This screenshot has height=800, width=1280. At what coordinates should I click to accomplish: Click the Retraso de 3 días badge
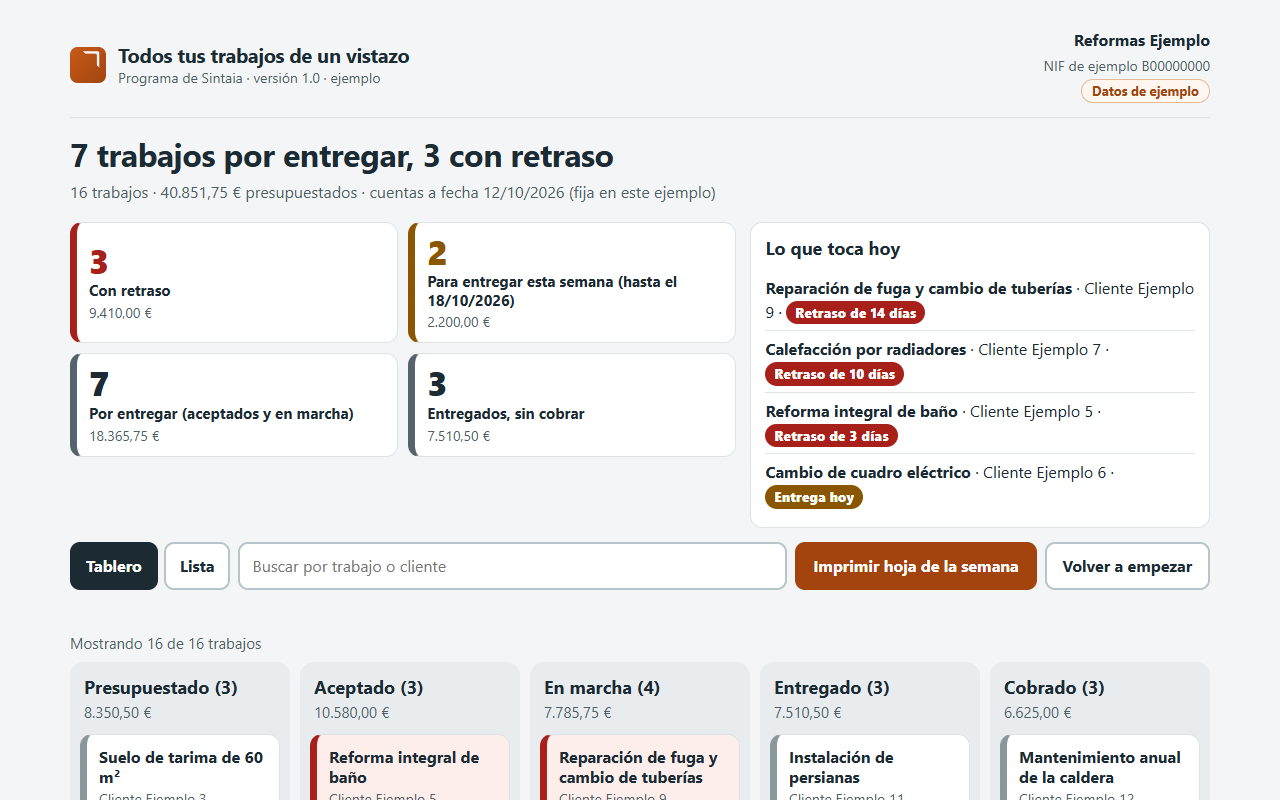[831, 436]
